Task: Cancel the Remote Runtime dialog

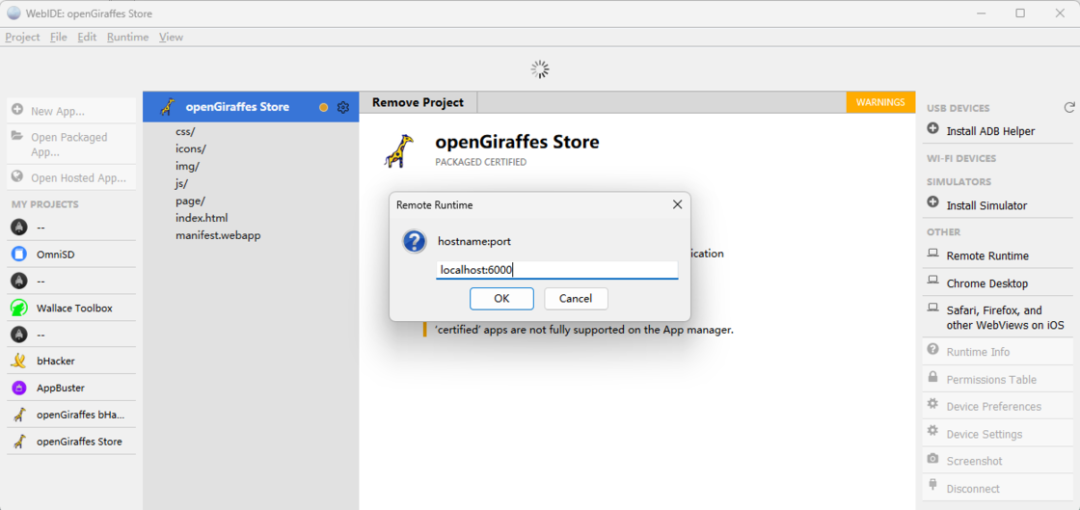Action: (576, 298)
